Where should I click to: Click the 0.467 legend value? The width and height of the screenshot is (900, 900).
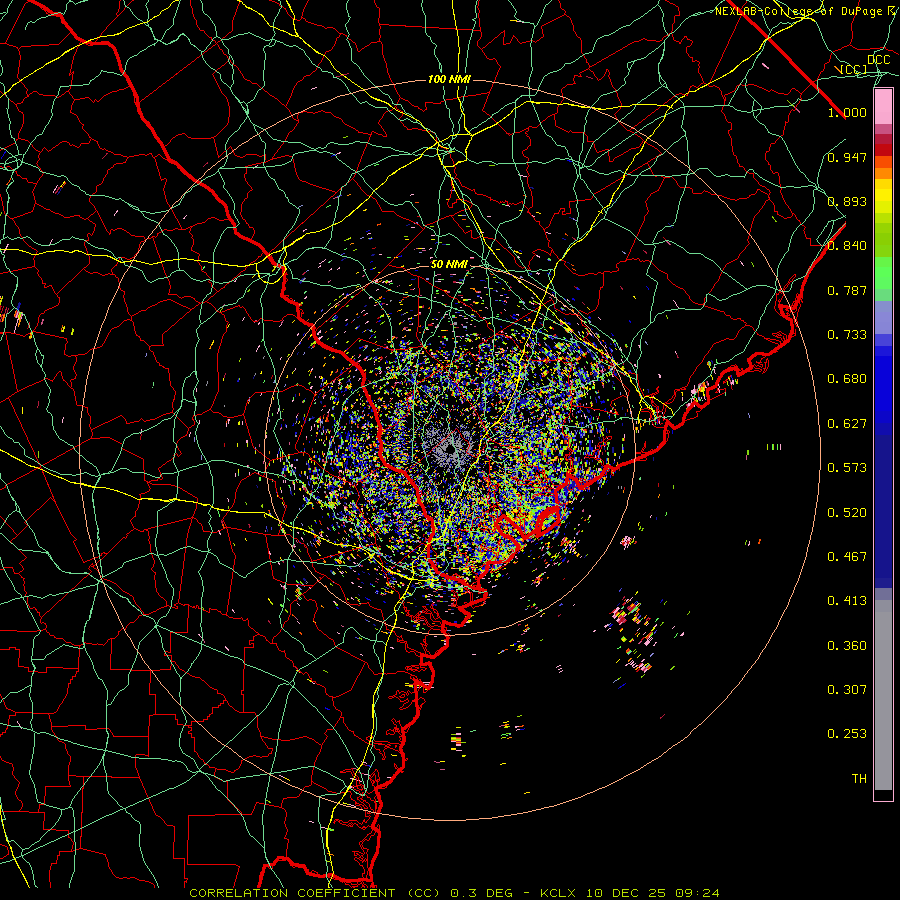pyautogui.click(x=847, y=557)
